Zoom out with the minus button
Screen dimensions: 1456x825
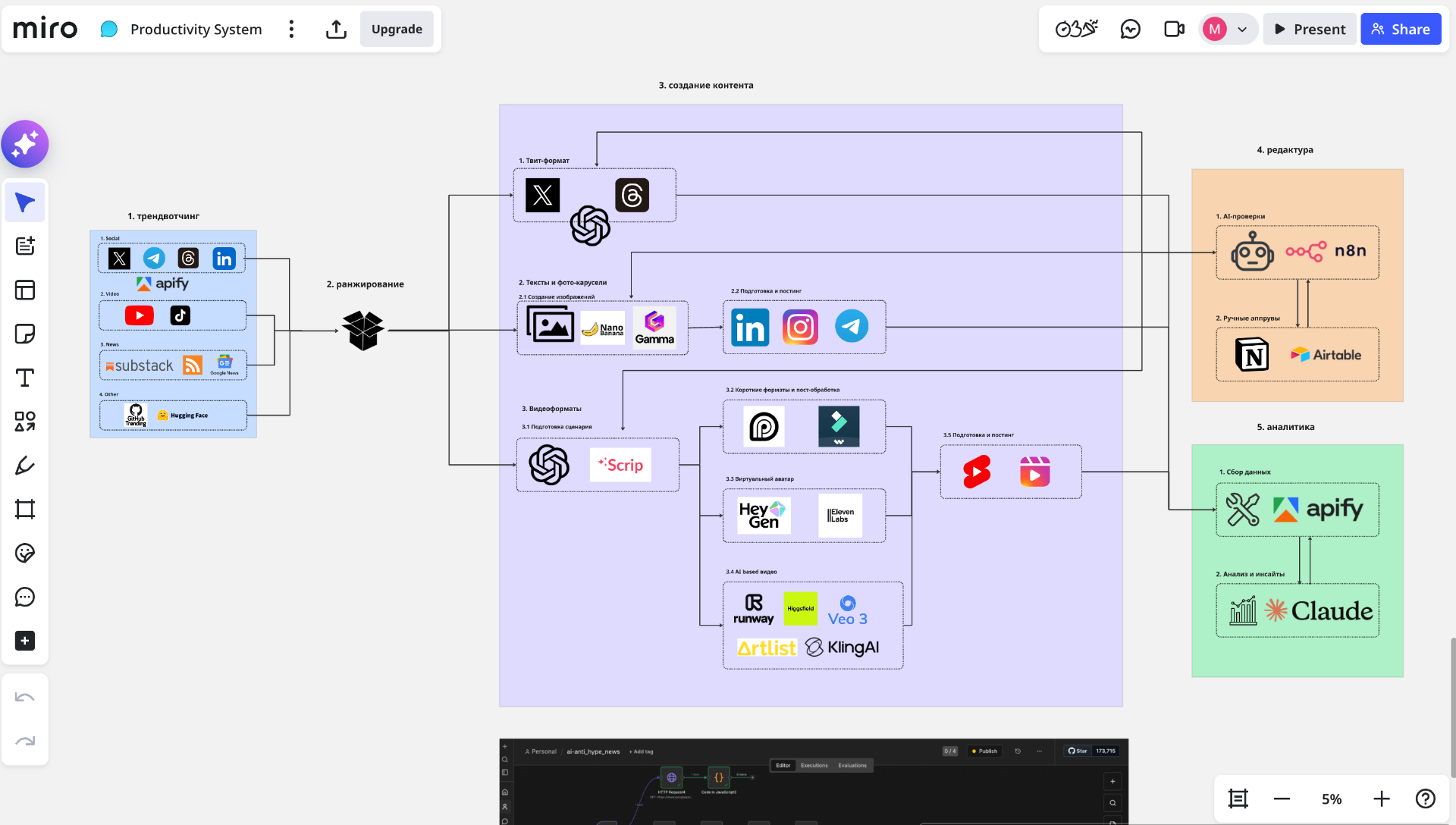click(x=1282, y=798)
